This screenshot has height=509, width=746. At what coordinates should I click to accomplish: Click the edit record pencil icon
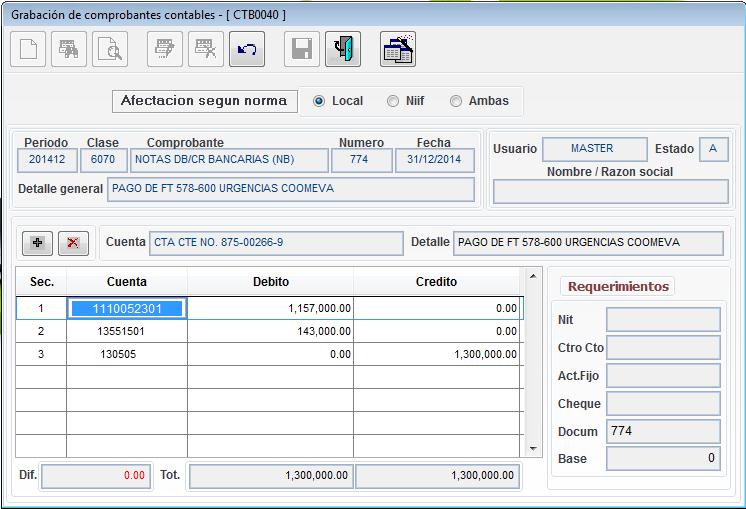165,49
